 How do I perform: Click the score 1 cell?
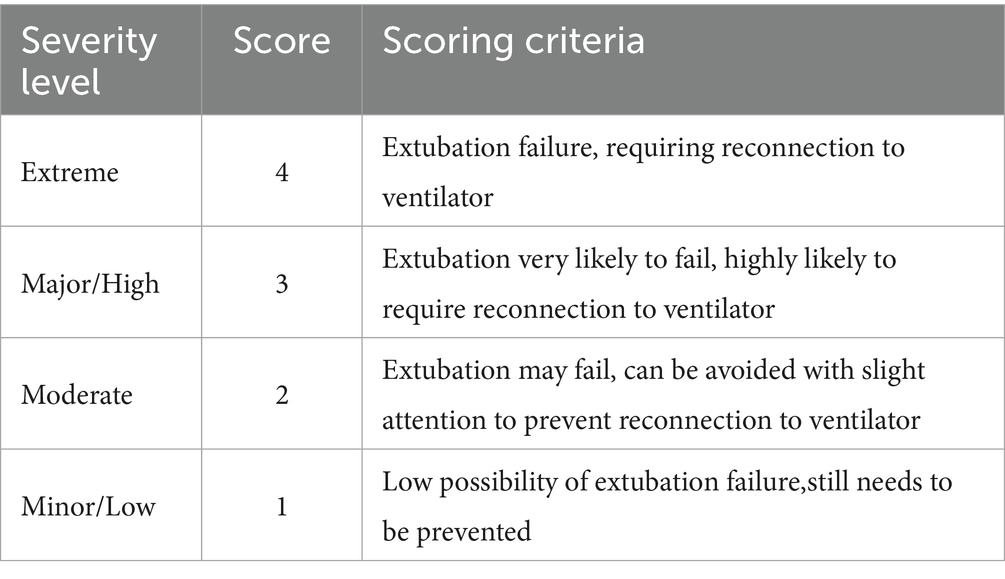click(x=281, y=506)
